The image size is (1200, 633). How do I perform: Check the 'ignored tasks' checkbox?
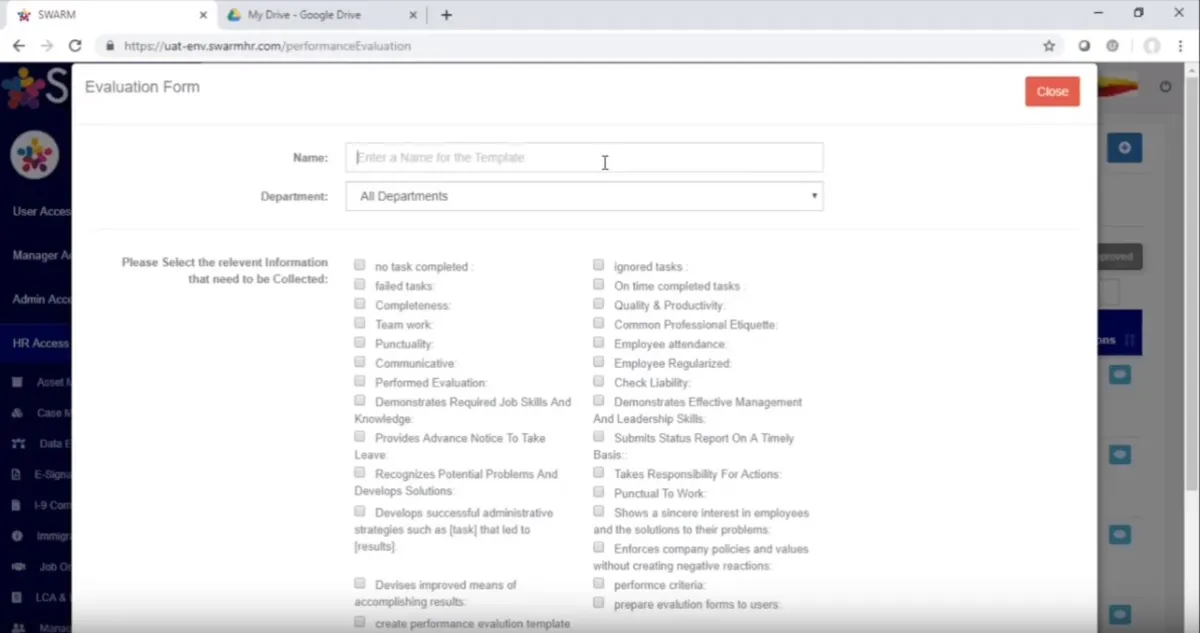(599, 265)
